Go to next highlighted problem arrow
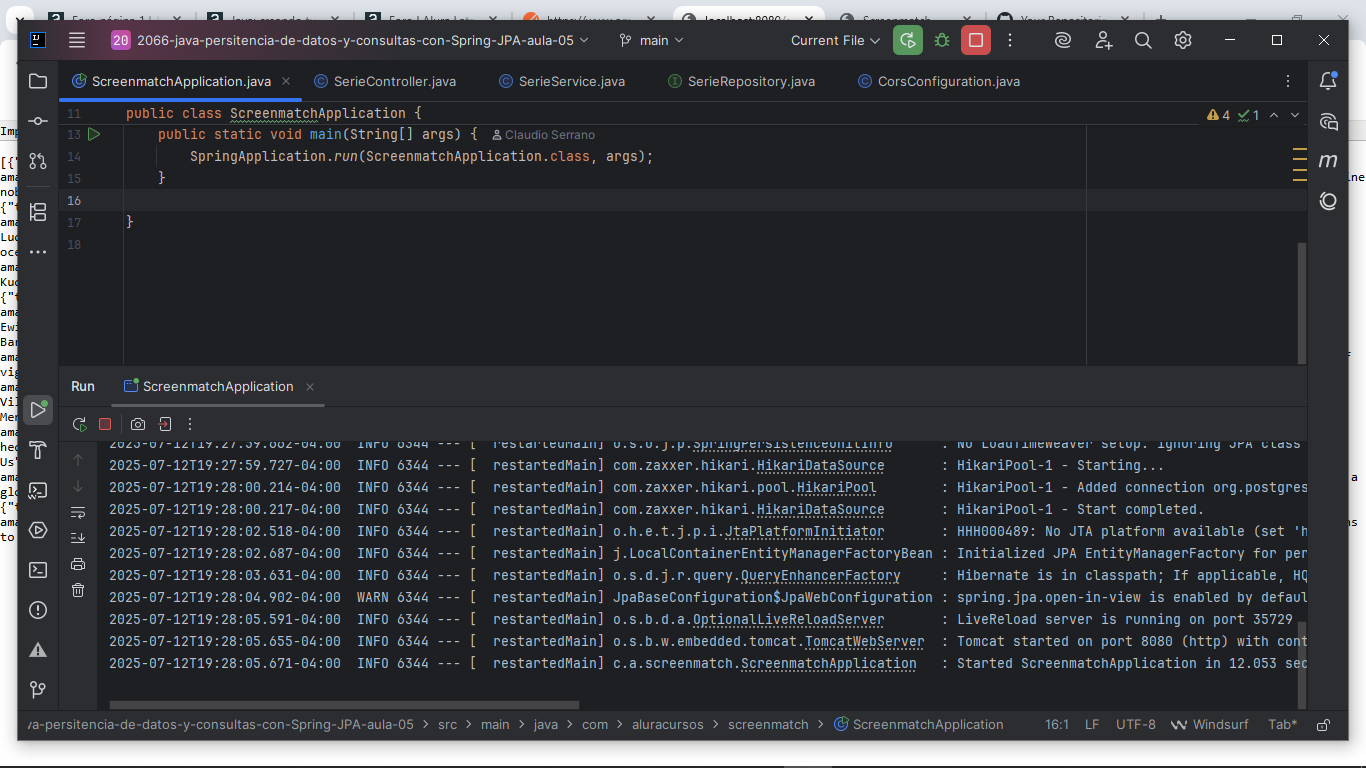 1295,115
